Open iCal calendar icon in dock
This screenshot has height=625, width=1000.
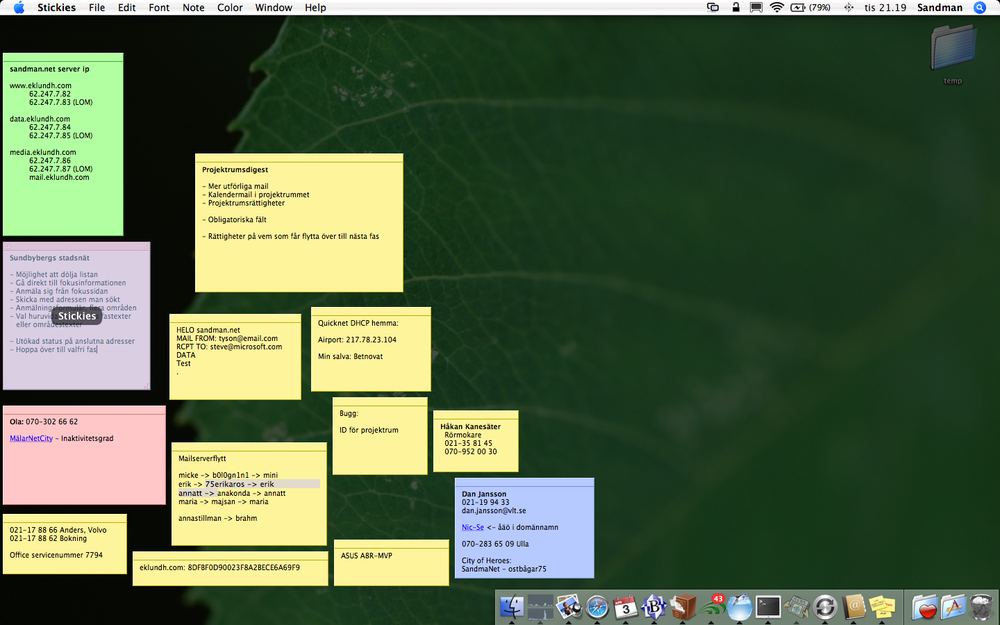[626, 606]
